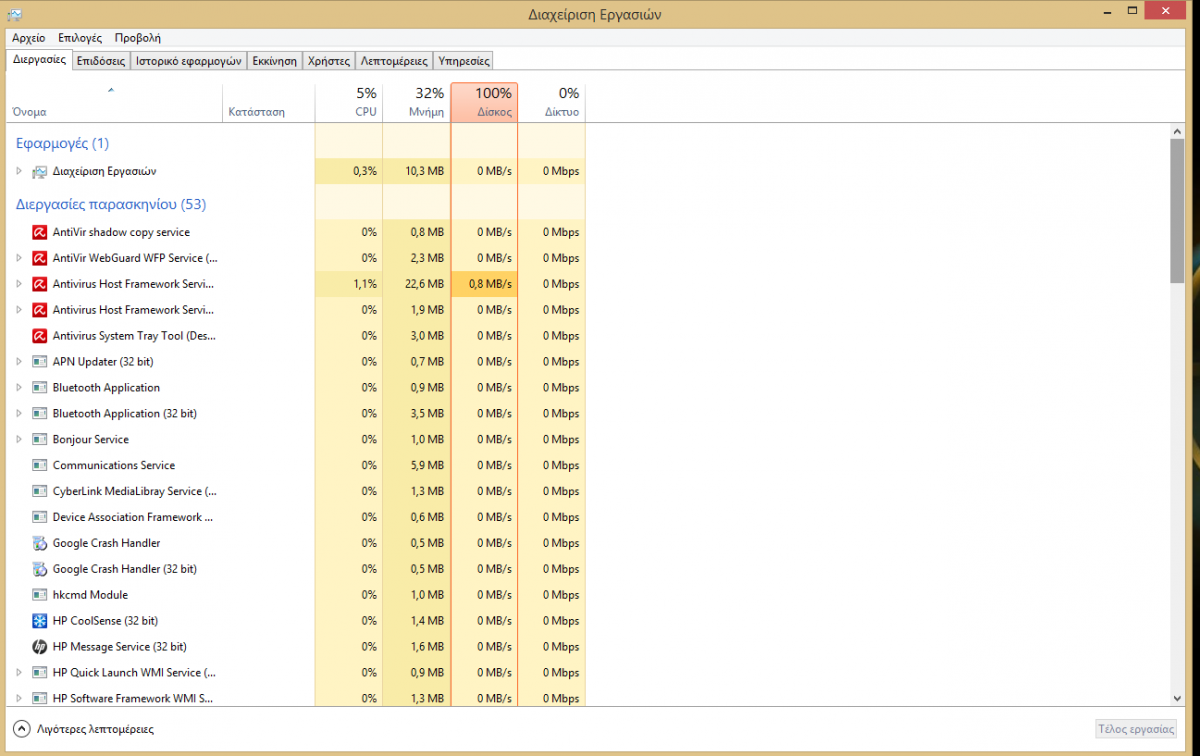Switch to the Λεπτομέρειες tab
Image resolution: width=1200 pixels, height=756 pixels.
[394, 61]
